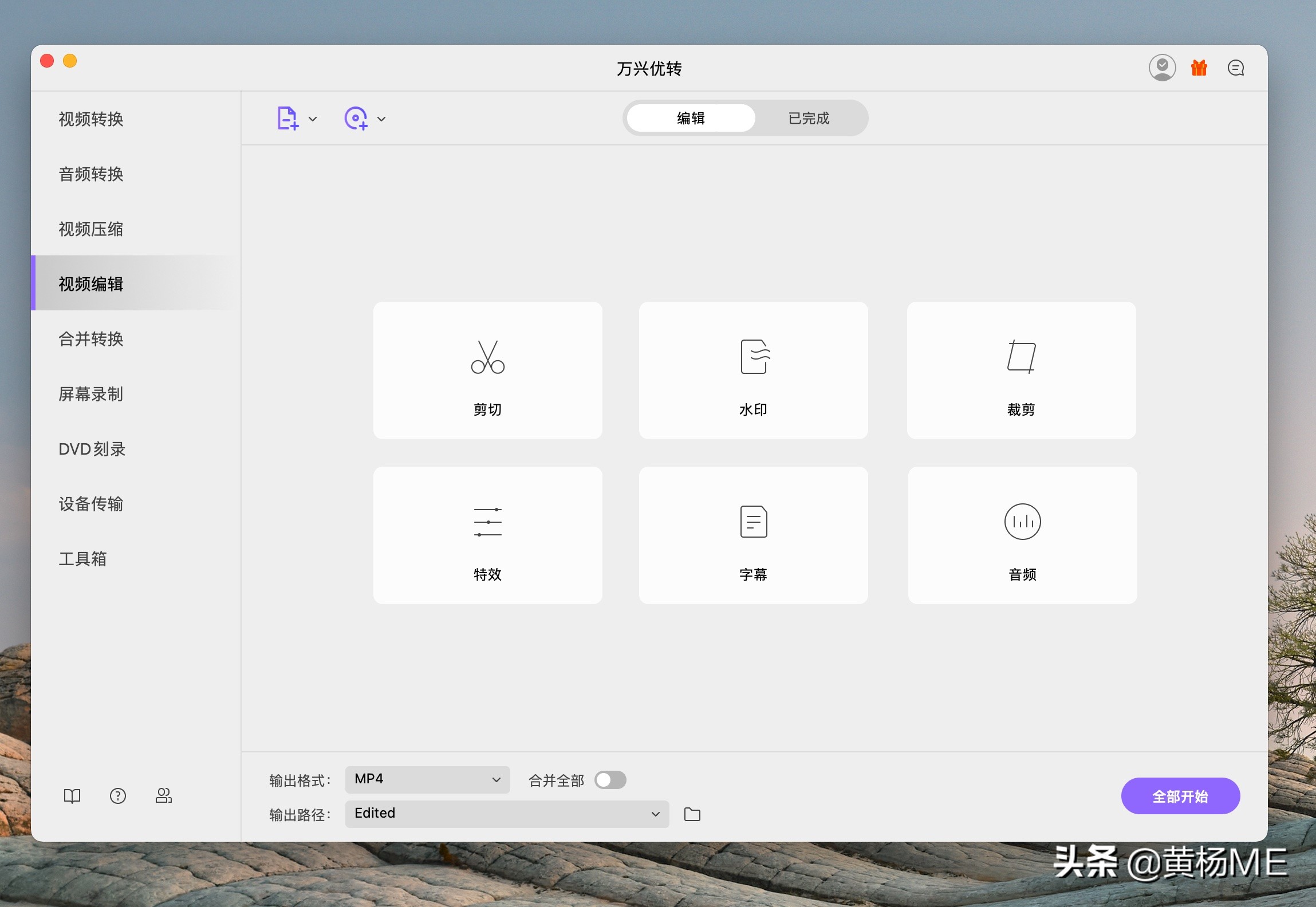The image size is (1316, 907).
Task: Click the 裁剪 crop icon
Action: [x=1022, y=356]
